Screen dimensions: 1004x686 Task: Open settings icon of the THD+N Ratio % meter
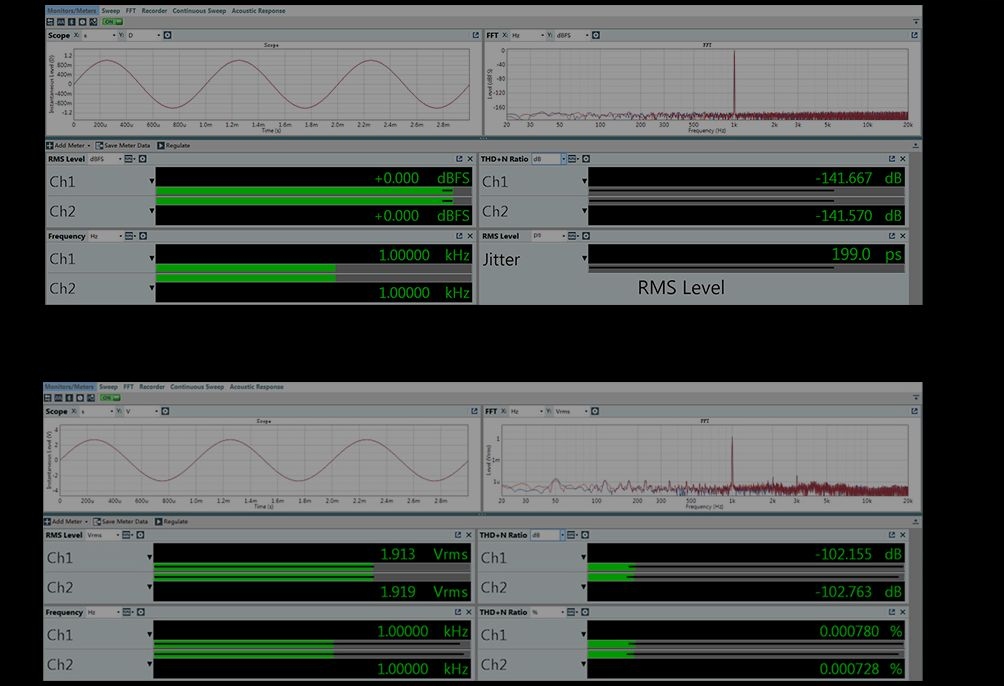coord(586,612)
